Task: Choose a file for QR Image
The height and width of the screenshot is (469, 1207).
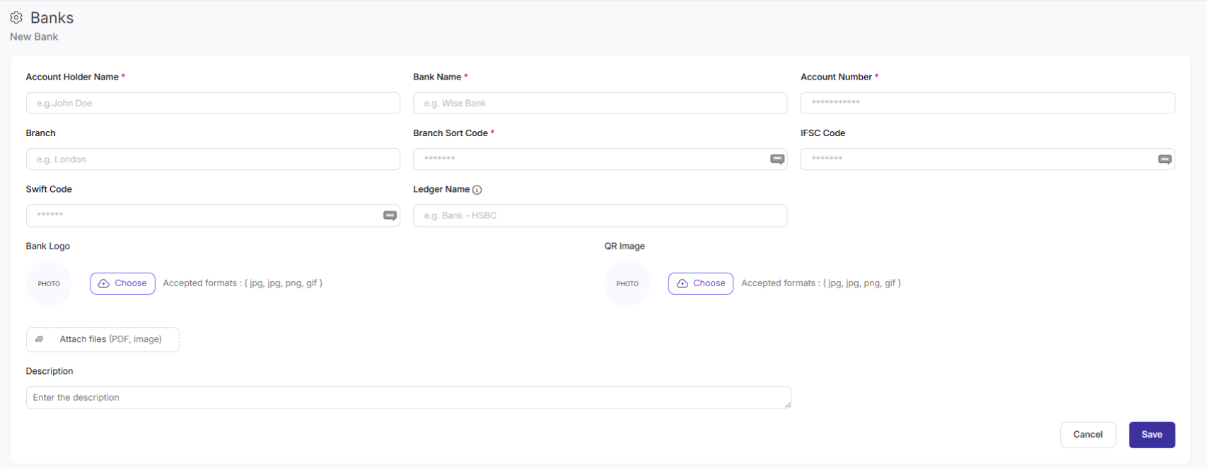Action: 700,284
